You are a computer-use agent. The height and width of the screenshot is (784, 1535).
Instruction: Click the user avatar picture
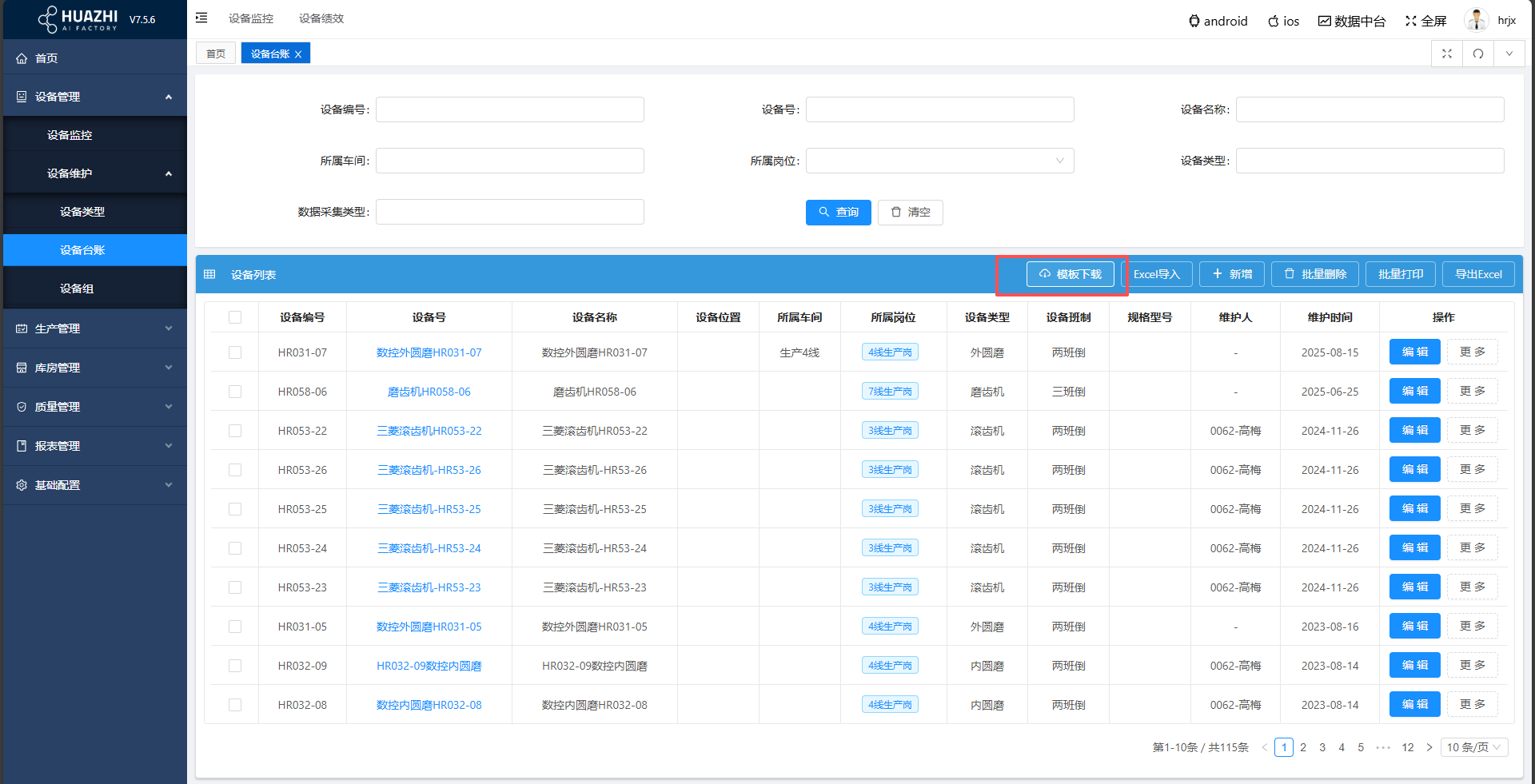[1475, 20]
